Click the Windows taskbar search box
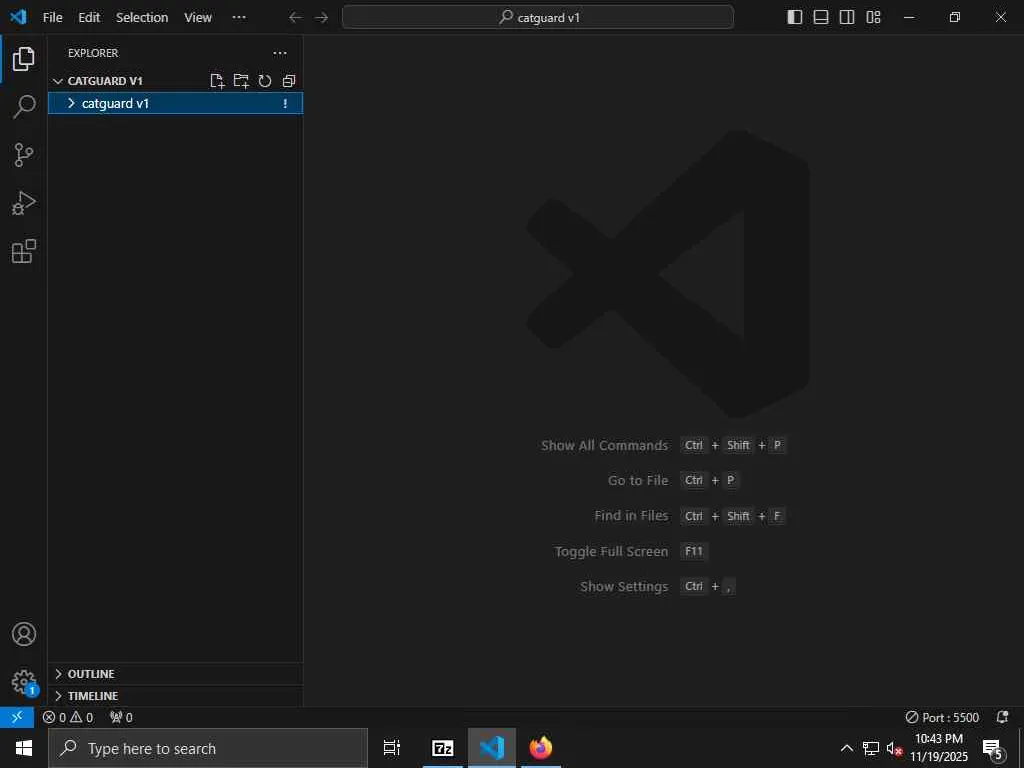Viewport: 1024px width, 768px height. [x=208, y=748]
